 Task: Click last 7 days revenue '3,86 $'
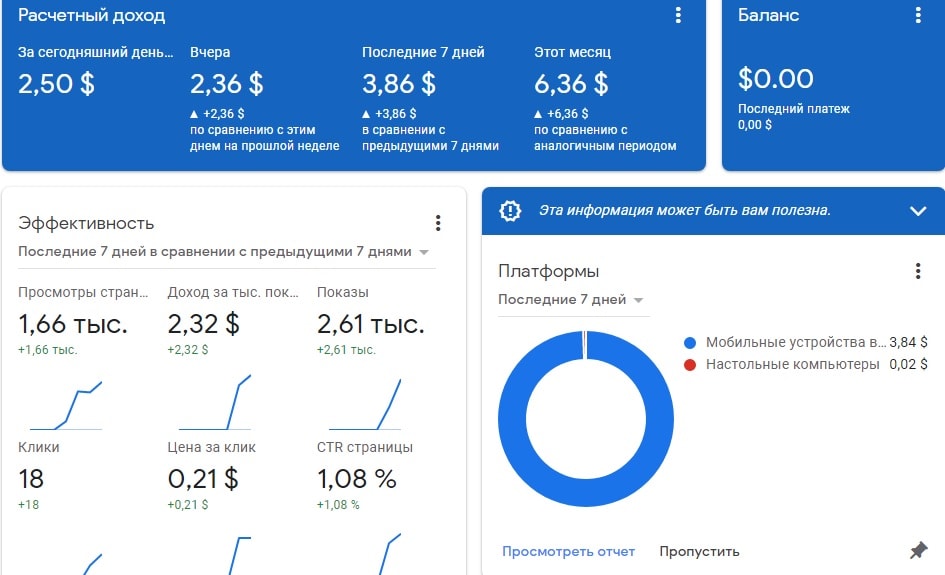tap(399, 84)
